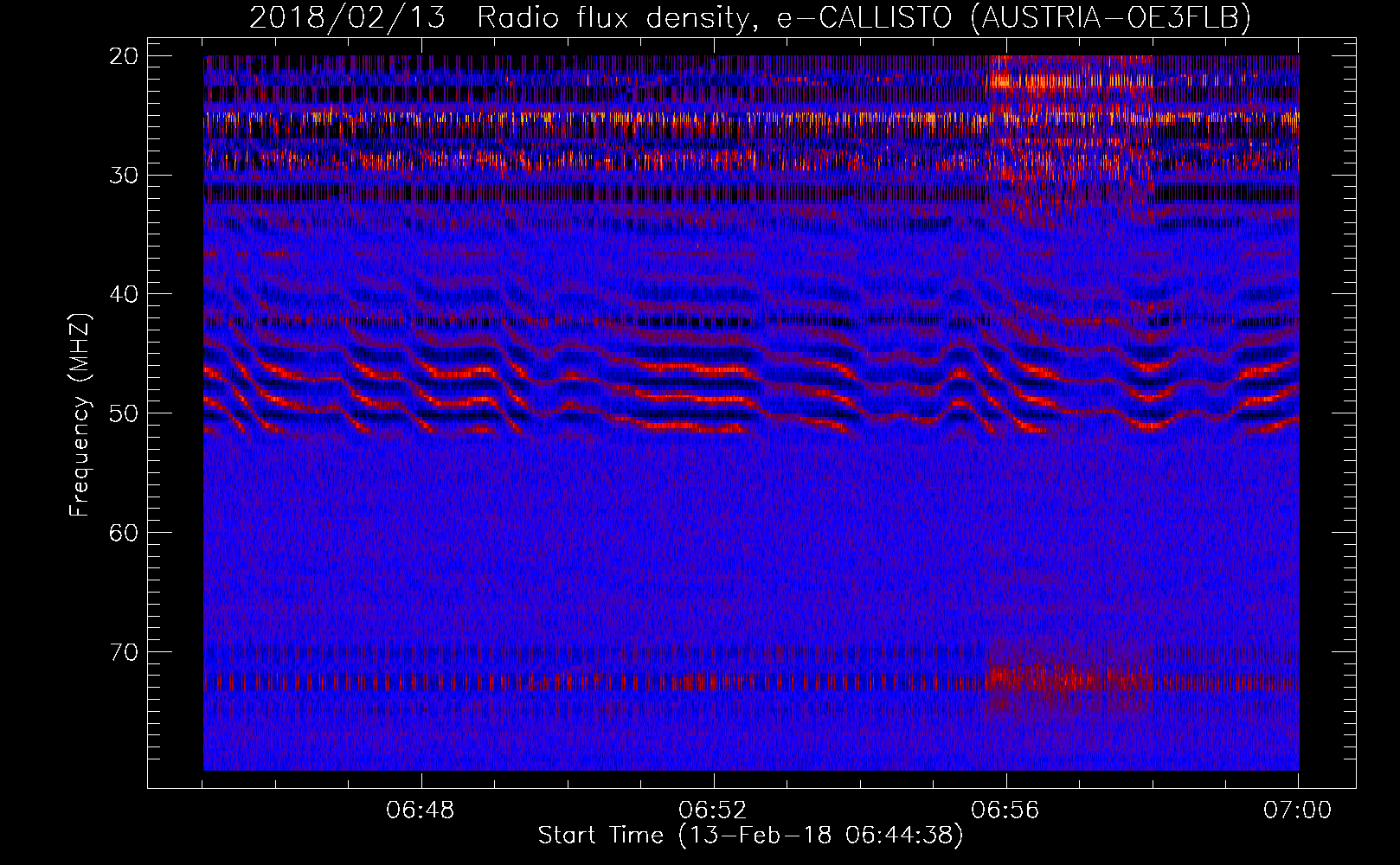Screen dimensions: 1400x865
Task: Click the time tick label 07:00
Action: tap(1298, 811)
